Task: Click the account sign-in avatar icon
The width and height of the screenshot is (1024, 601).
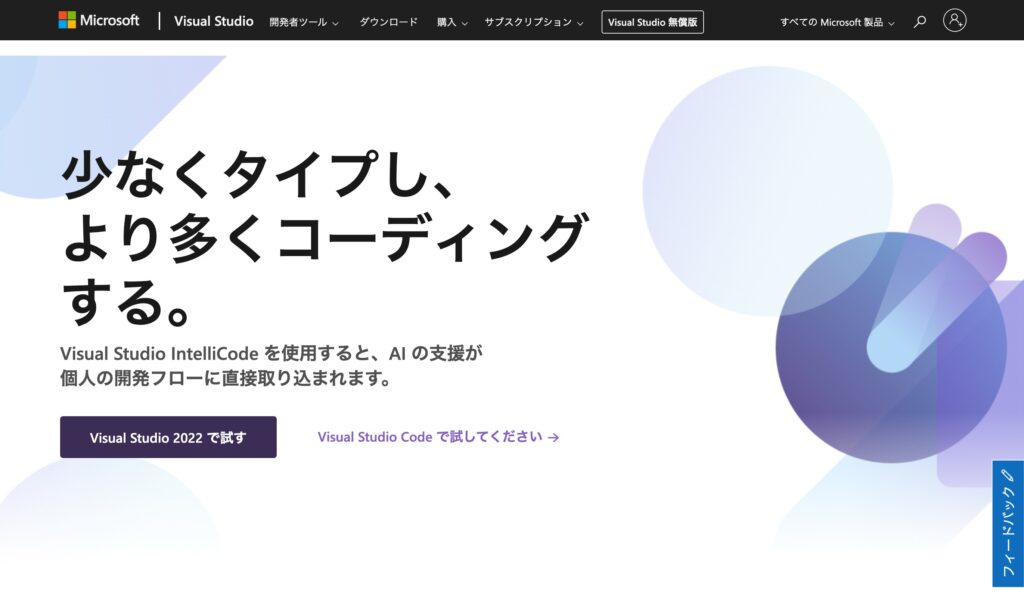Action: [x=955, y=20]
